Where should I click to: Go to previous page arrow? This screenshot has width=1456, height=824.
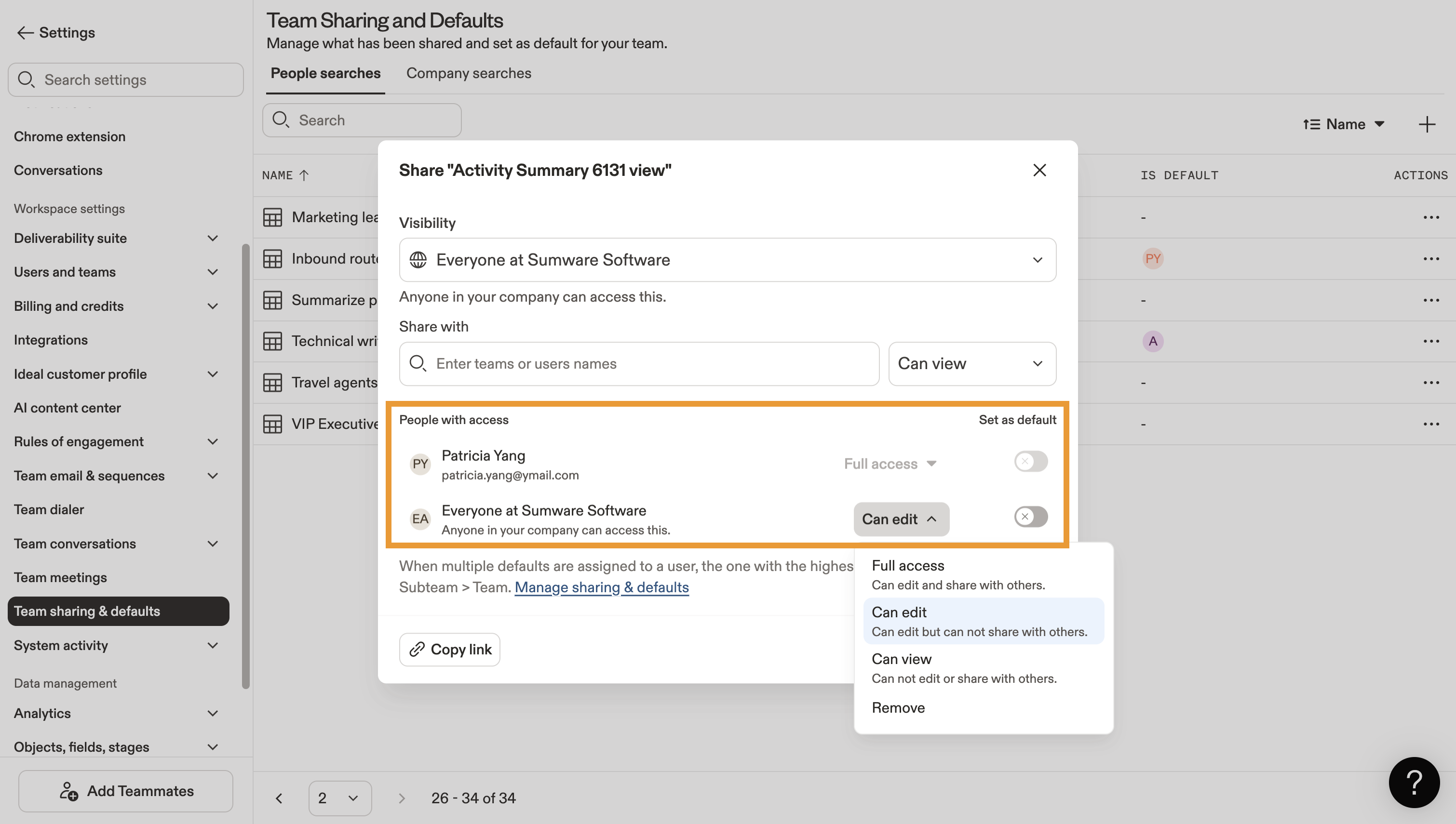pos(279,798)
